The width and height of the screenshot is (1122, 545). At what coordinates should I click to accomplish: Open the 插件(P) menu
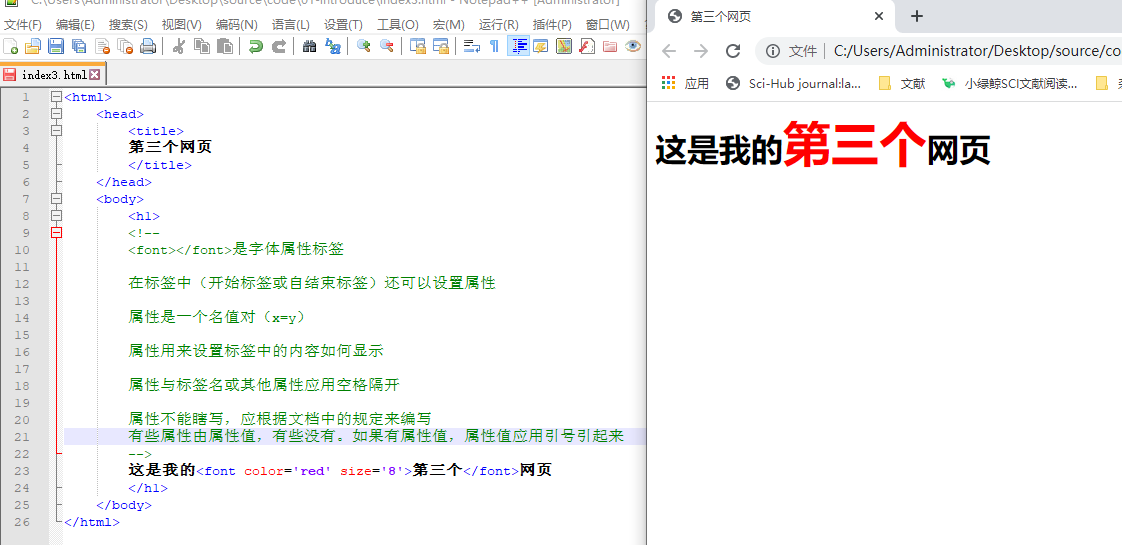(x=552, y=24)
